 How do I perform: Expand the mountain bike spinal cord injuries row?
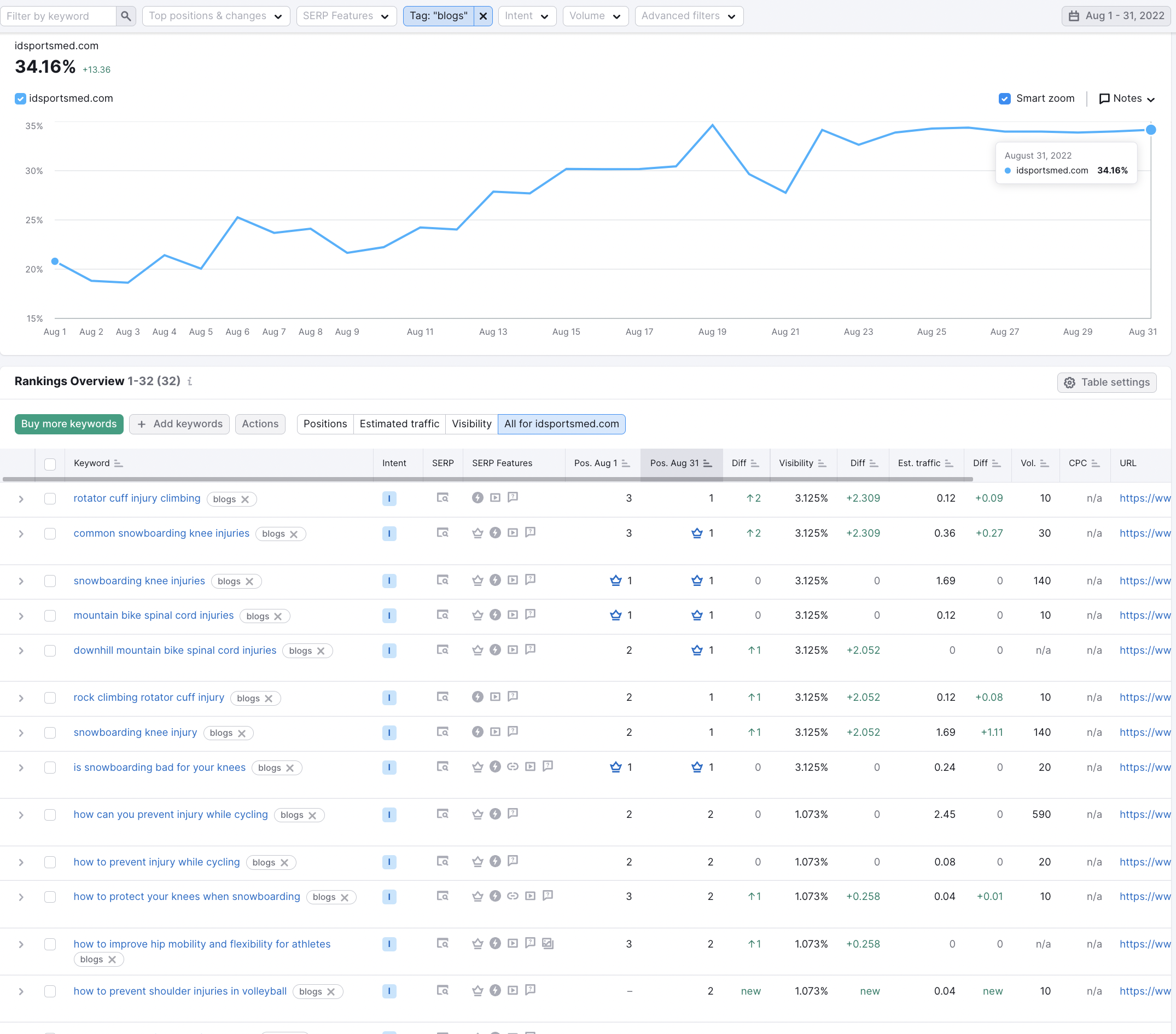point(21,615)
